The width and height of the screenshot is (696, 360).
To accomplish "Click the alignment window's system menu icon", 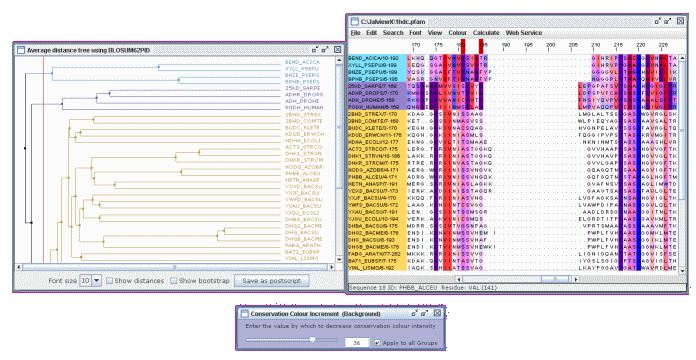I will pos(354,21).
